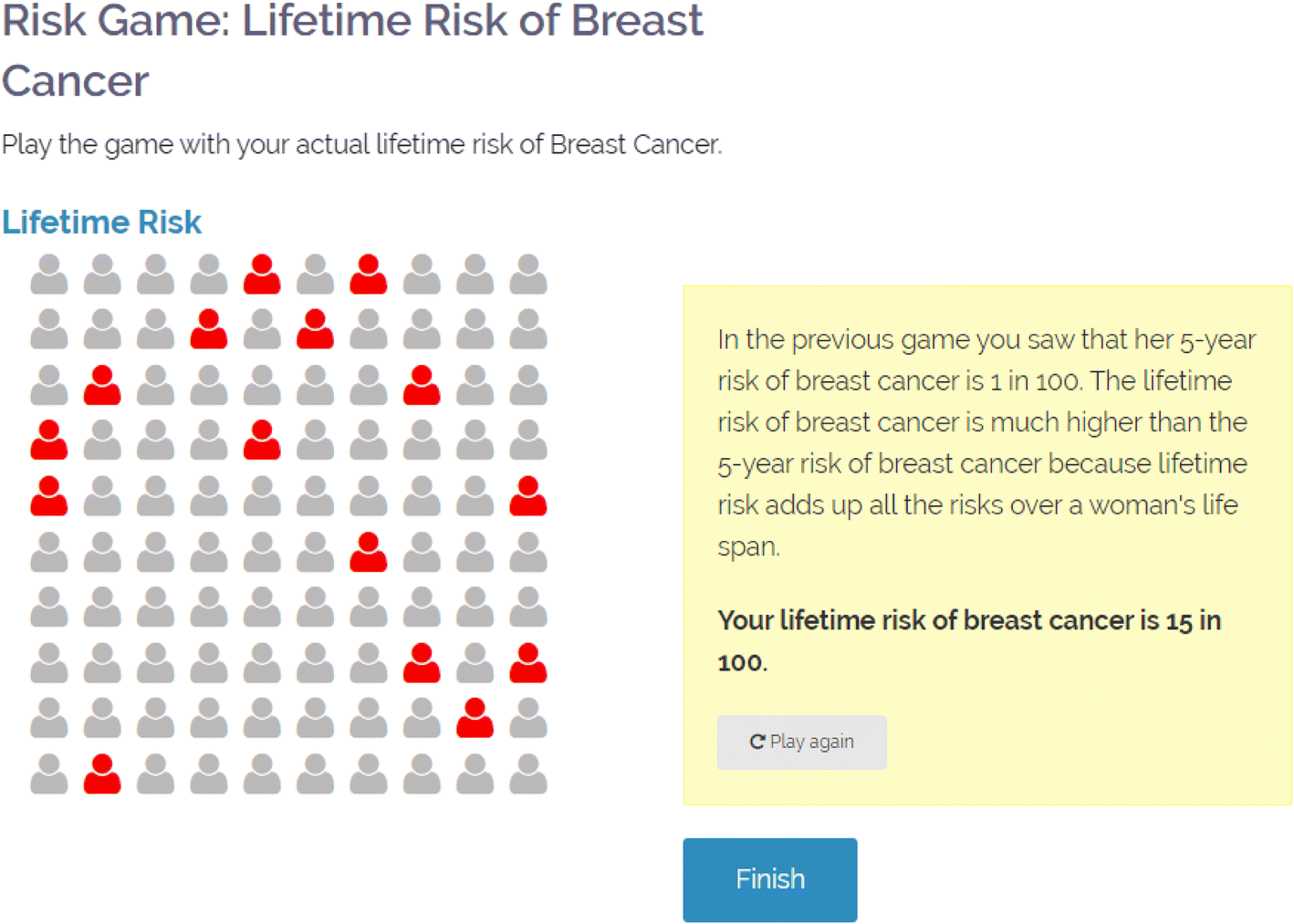Click the rightmost red person in row eight

[x=527, y=663]
